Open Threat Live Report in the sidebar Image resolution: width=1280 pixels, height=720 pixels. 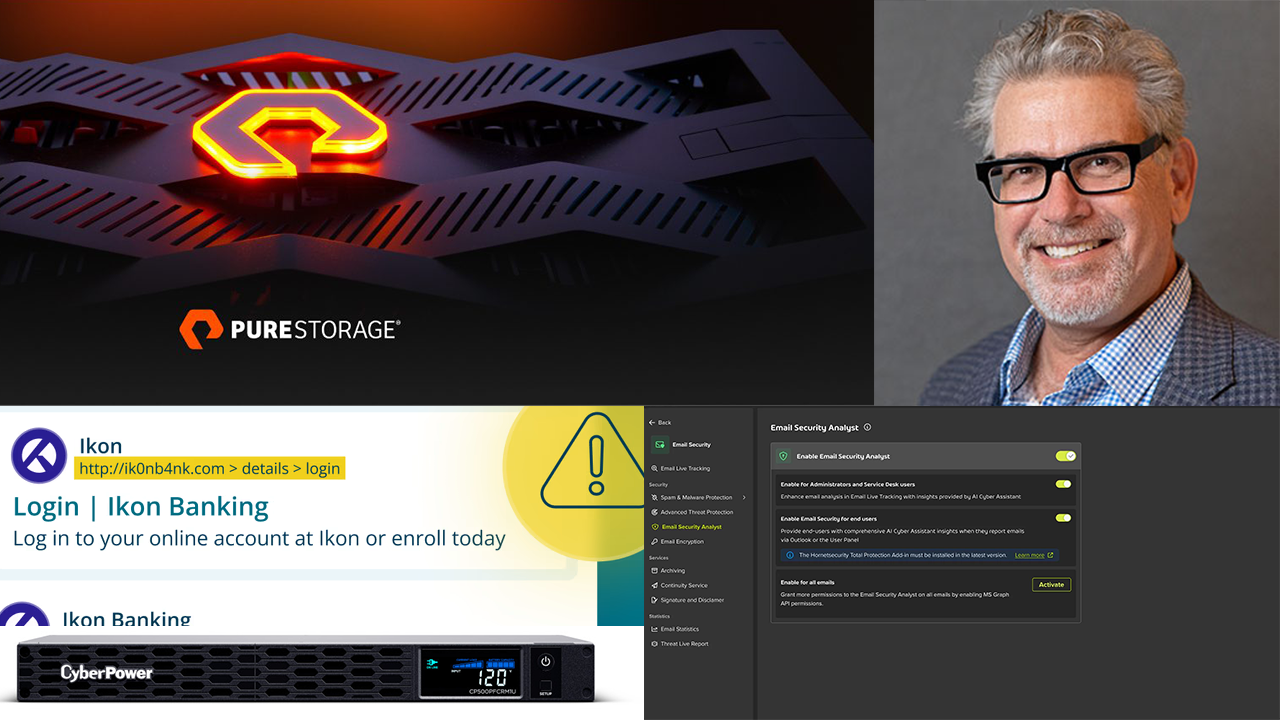click(x=679, y=644)
